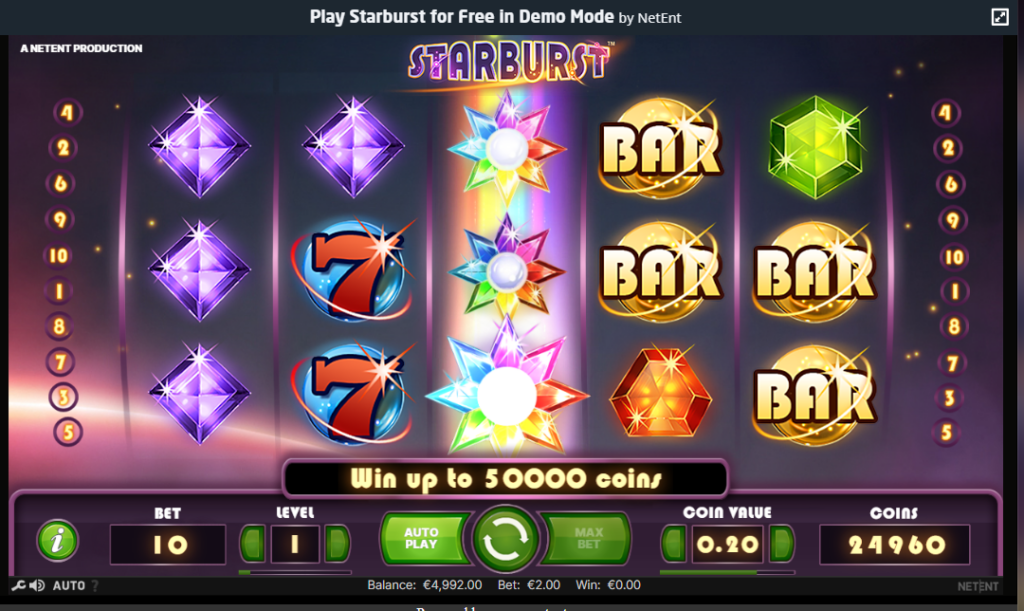Open the wrench settings icon

click(x=18, y=586)
